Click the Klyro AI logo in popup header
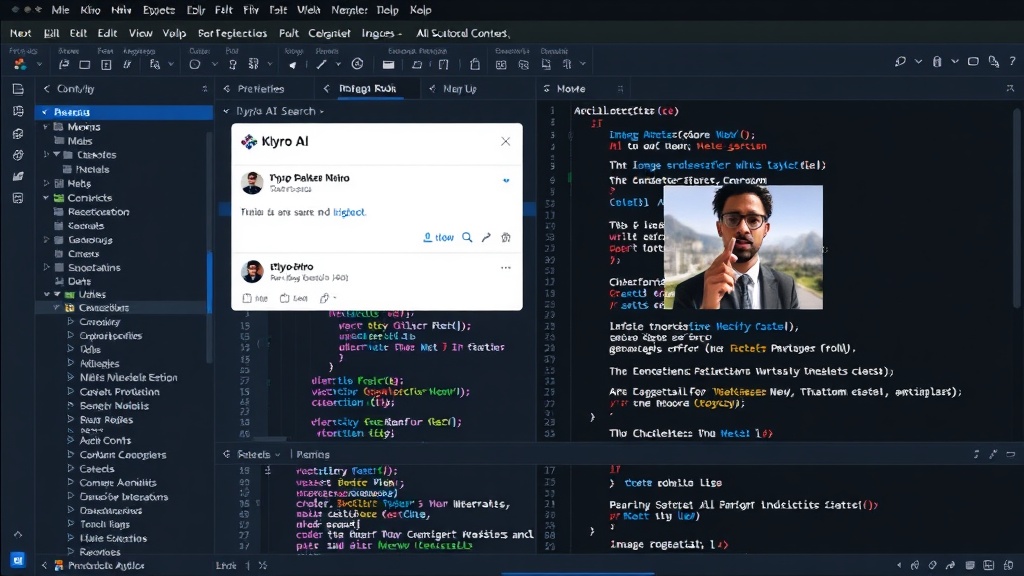Image resolution: width=1024 pixels, height=576 pixels. (x=249, y=141)
